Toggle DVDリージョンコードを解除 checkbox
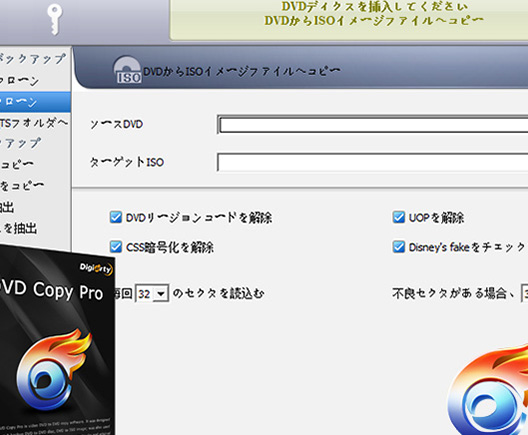Viewport: 528px width, 435px height. 116,217
